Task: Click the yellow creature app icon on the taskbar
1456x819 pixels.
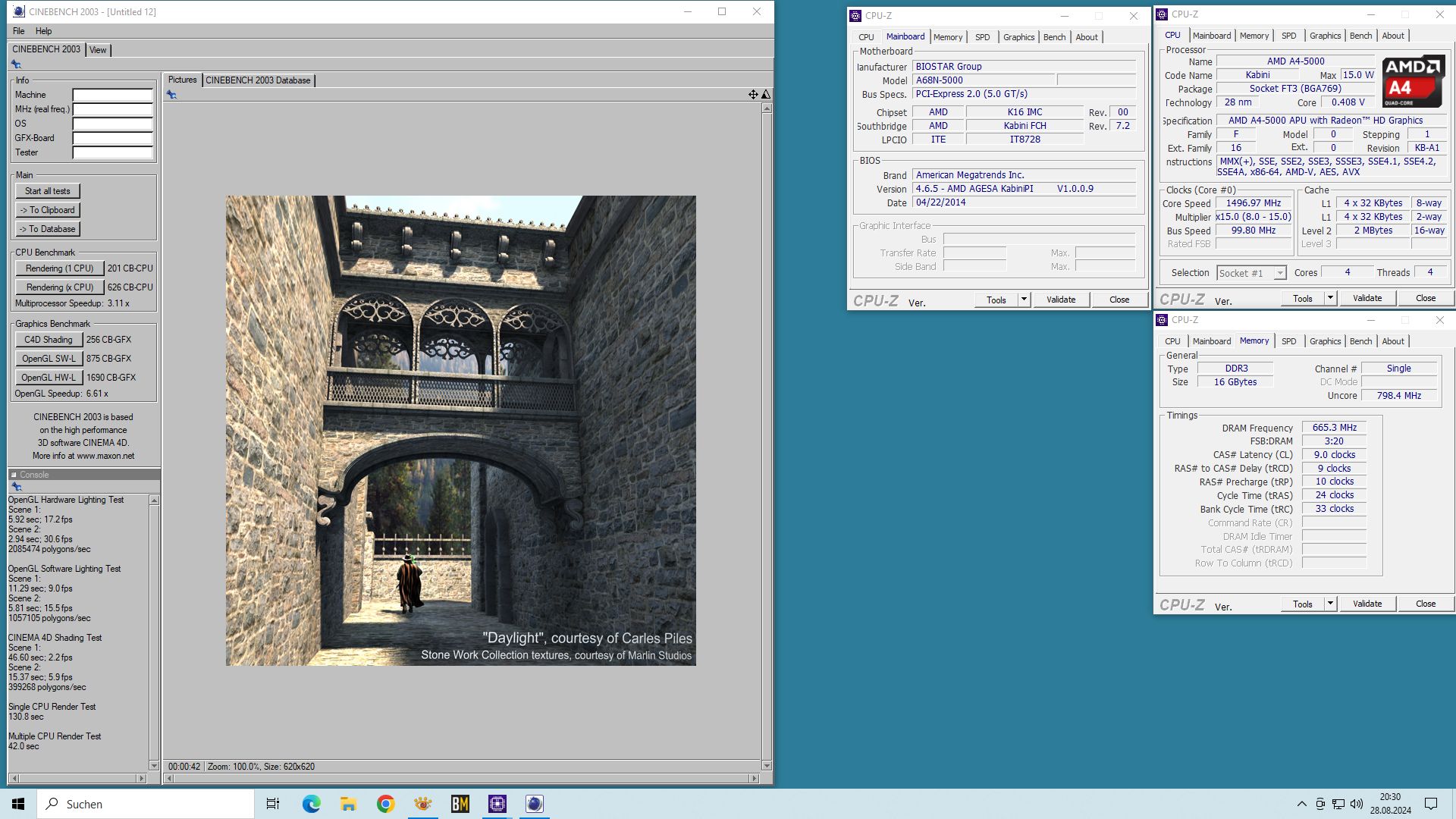Action: click(422, 804)
